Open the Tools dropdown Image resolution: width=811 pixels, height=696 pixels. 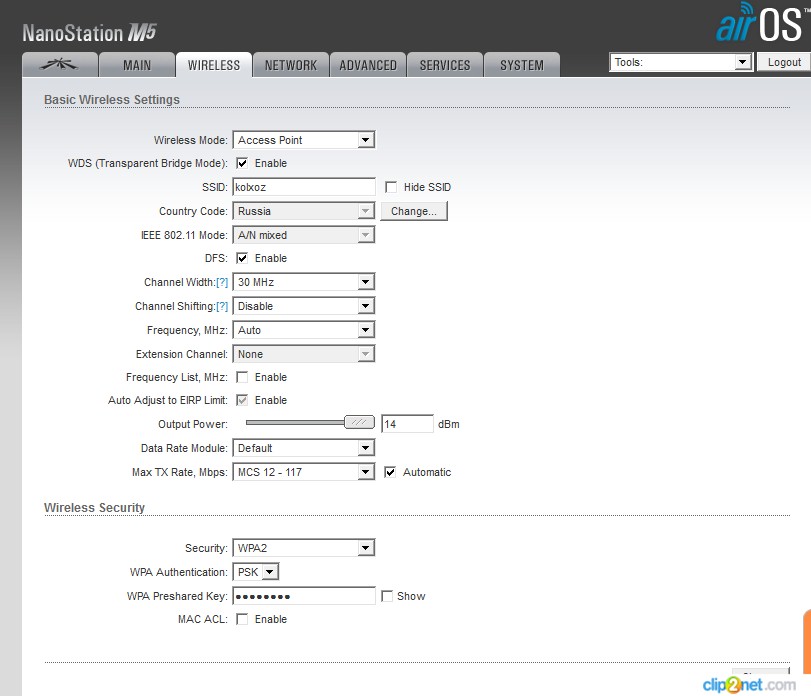[x=681, y=62]
